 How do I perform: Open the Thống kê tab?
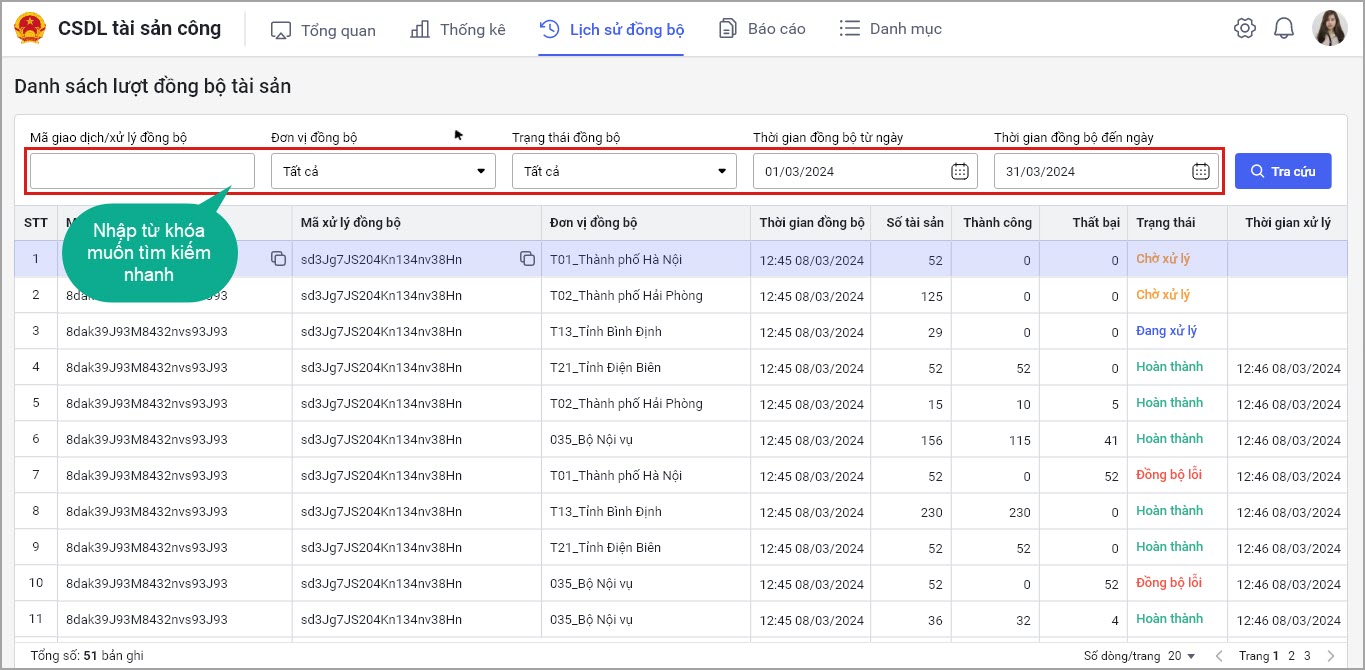(x=458, y=30)
